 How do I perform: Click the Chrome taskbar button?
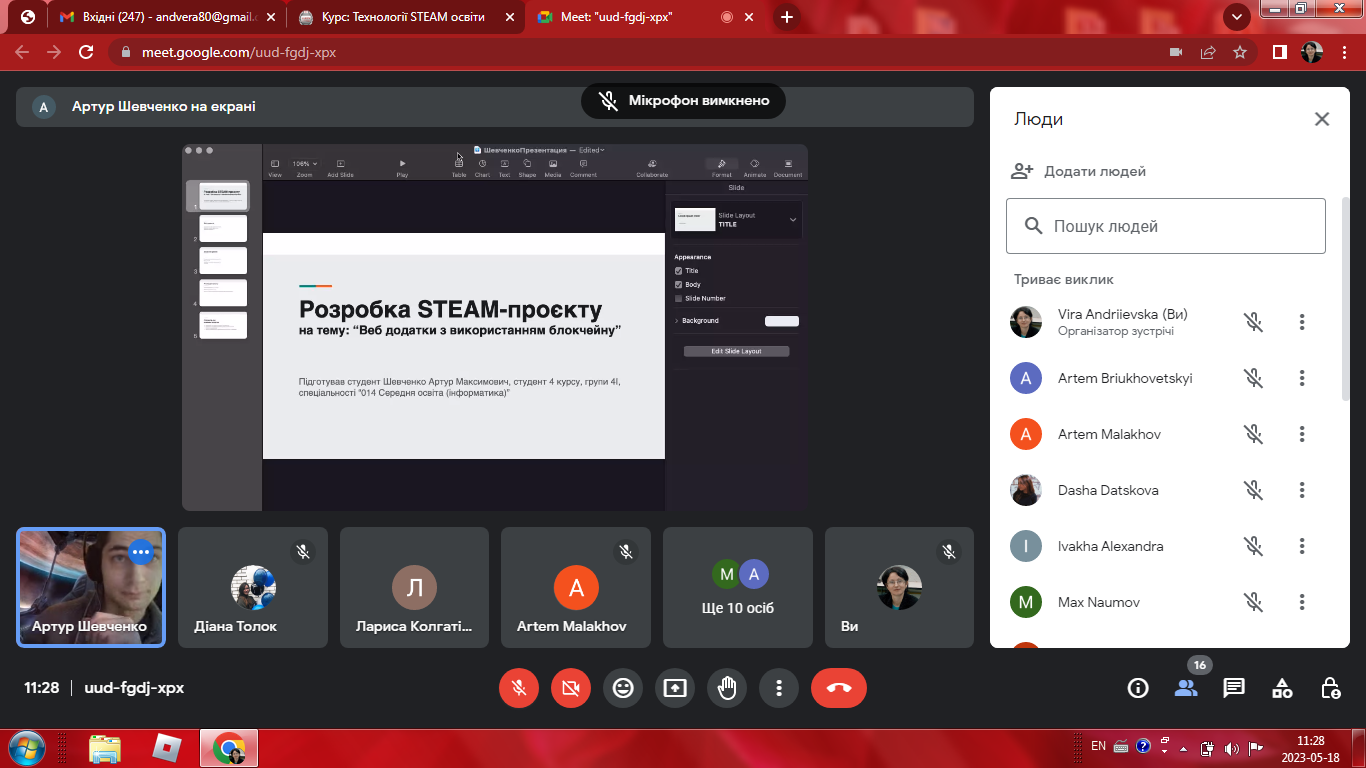click(229, 748)
